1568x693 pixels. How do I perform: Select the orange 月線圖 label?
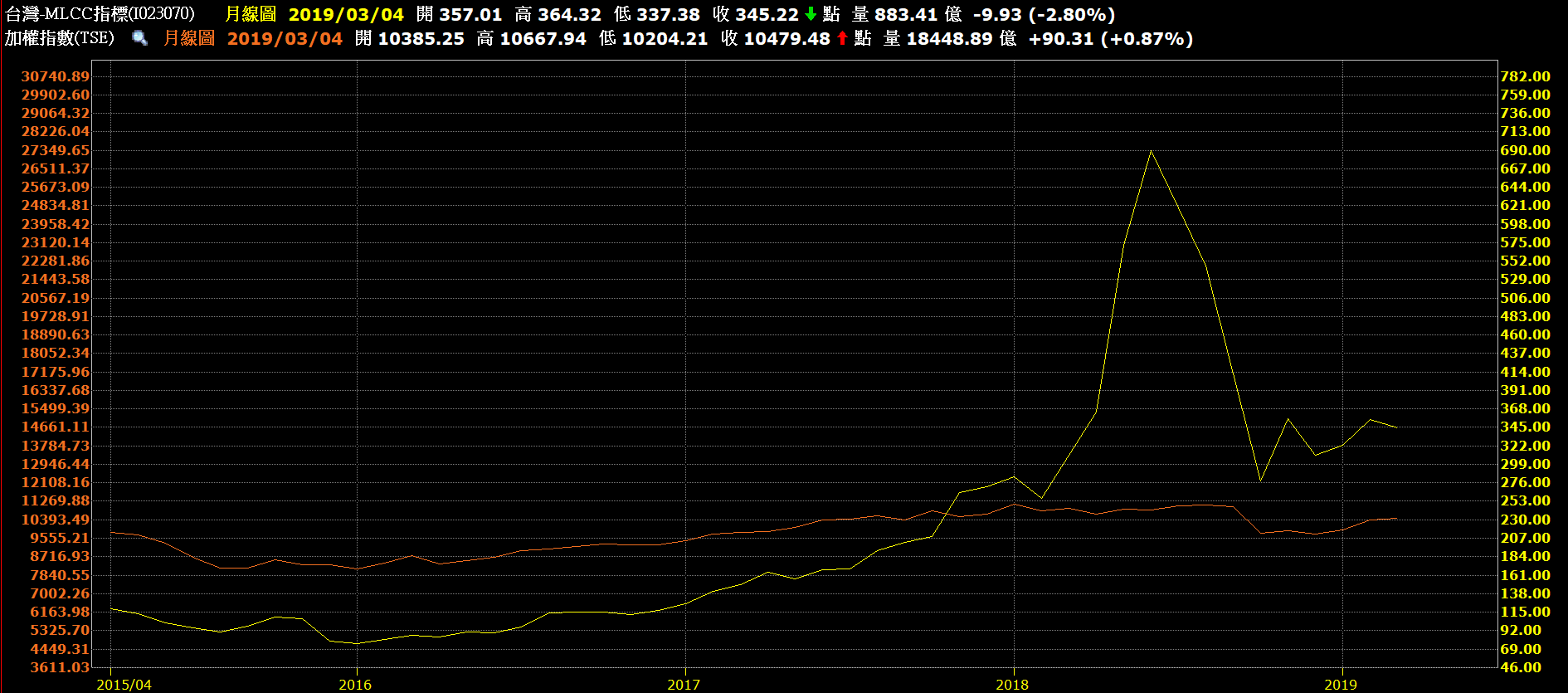(189, 38)
